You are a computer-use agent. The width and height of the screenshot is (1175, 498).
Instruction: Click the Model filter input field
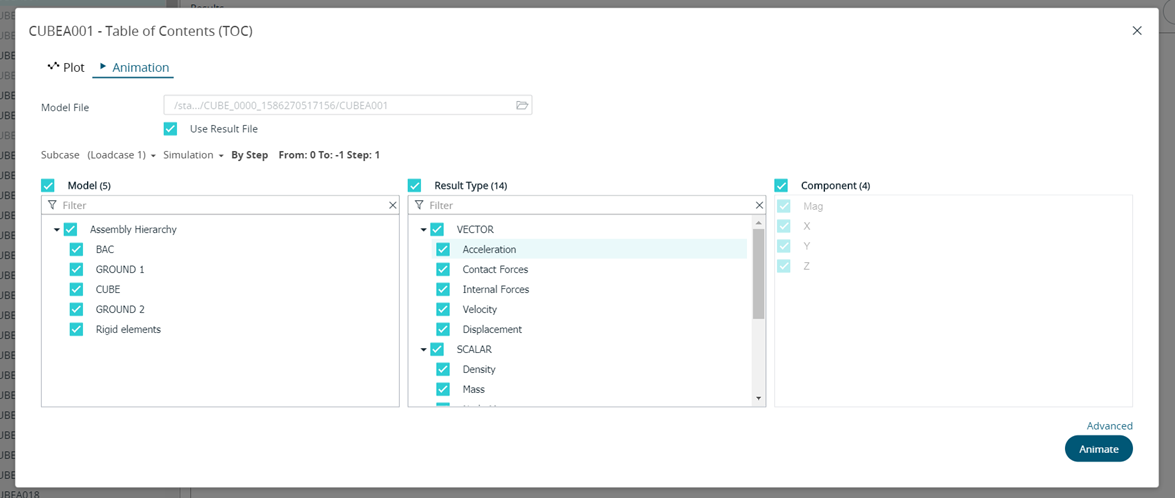[x=220, y=205]
